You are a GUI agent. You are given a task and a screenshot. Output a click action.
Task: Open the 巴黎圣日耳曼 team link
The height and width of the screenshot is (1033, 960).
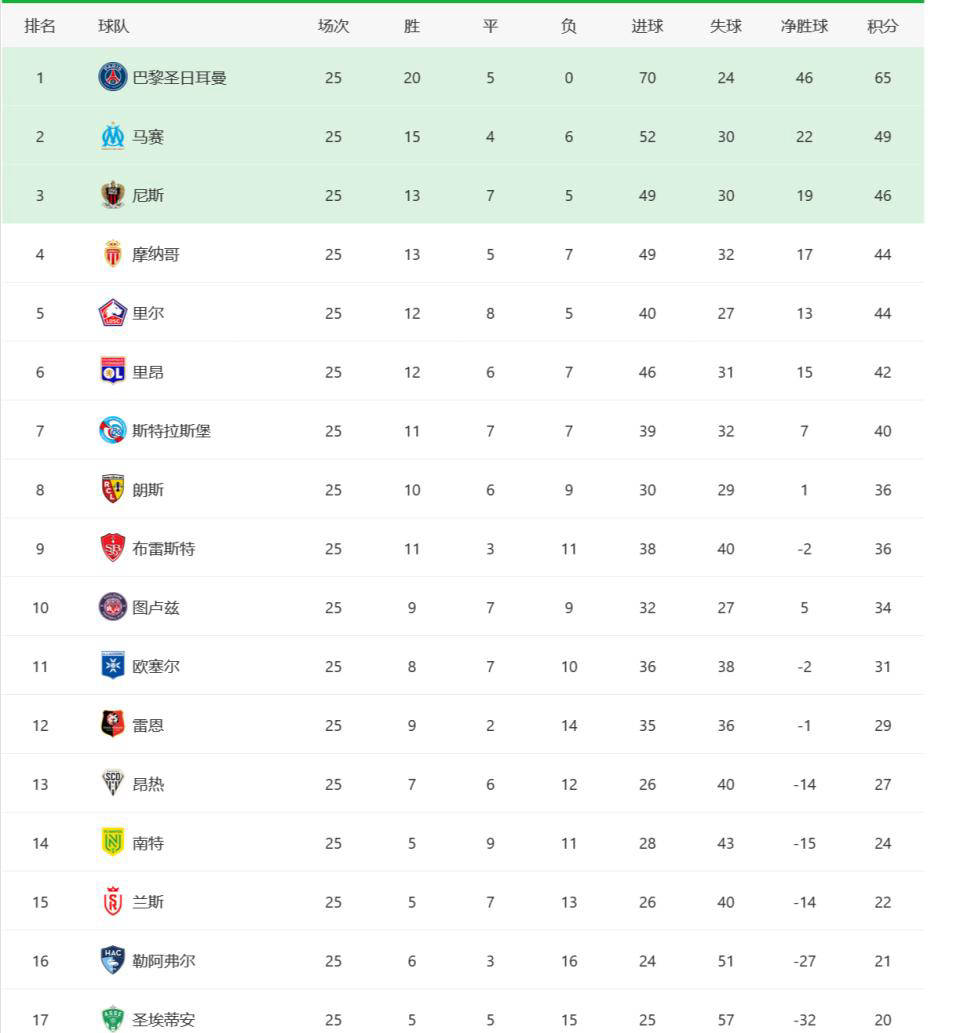tap(179, 77)
